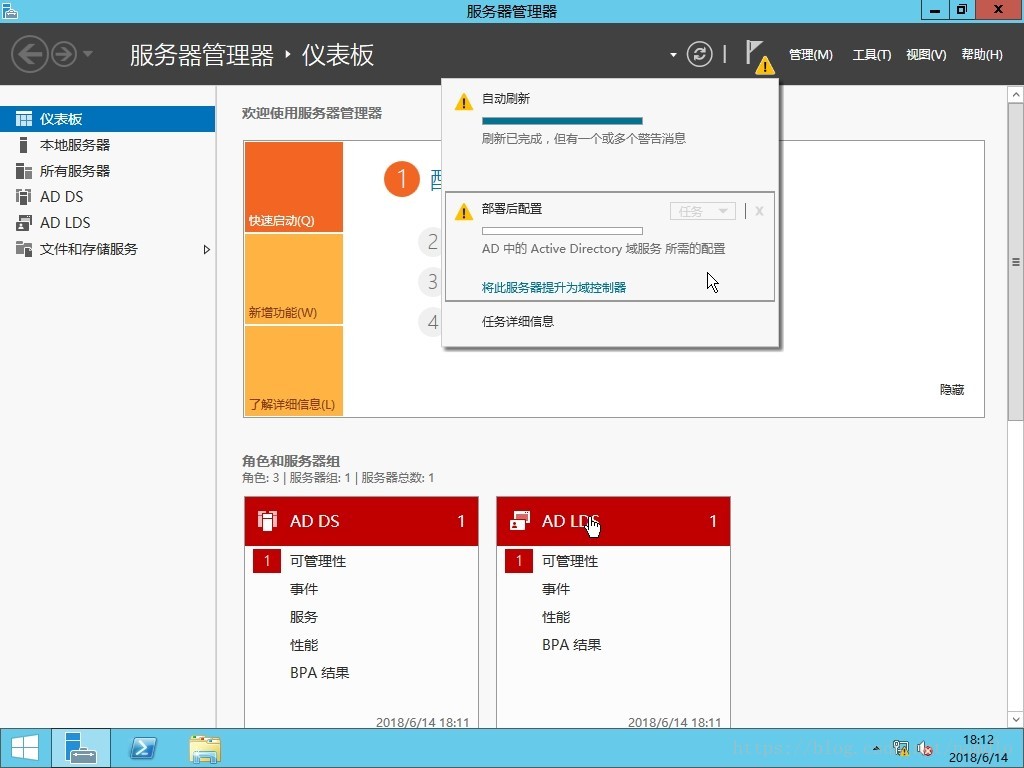
Task: Select 仪表板 in the sidebar
Action: (108, 119)
